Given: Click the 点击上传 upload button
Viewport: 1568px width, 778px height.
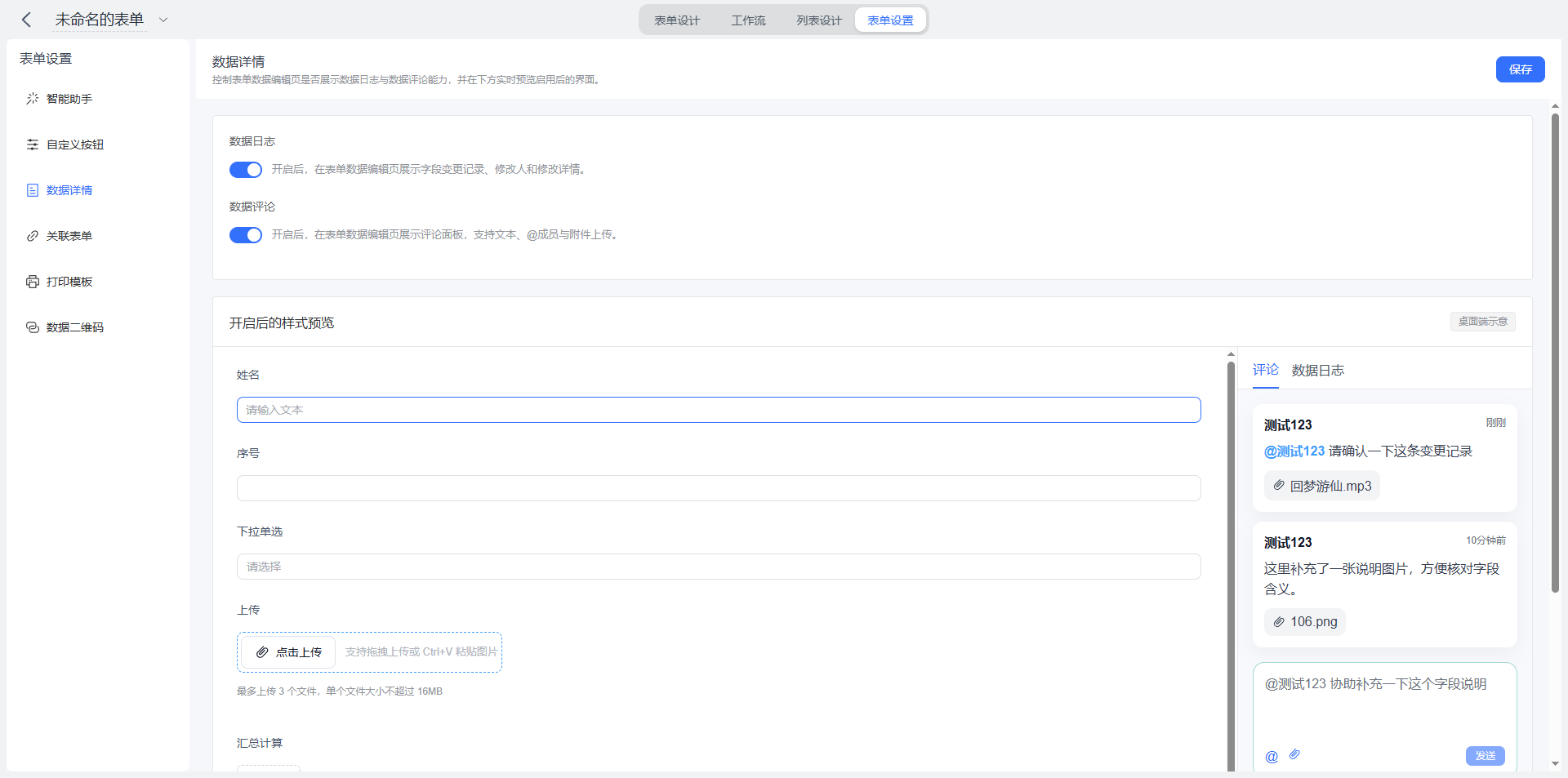Looking at the screenshot, I should coord(288,652).
